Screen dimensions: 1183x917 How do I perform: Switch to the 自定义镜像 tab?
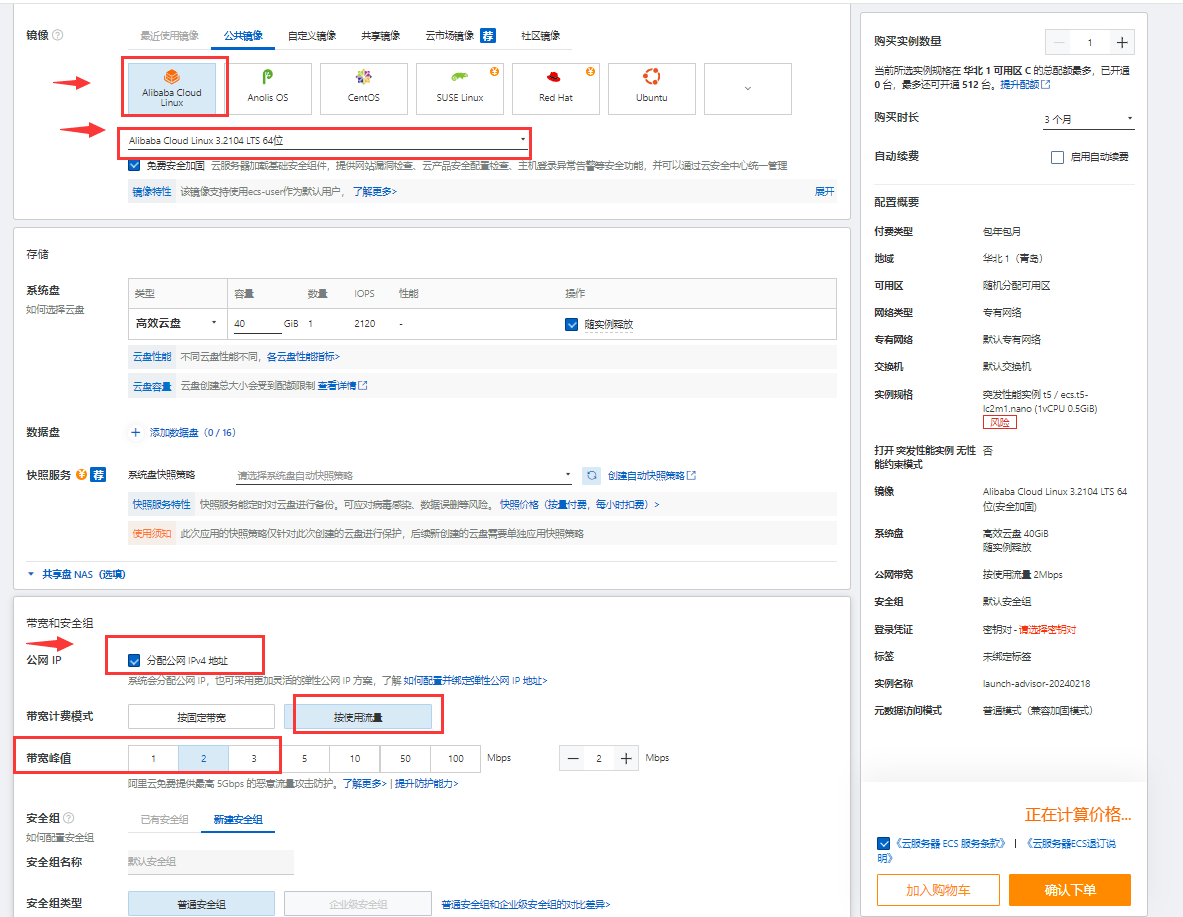(x=312, y=36)
